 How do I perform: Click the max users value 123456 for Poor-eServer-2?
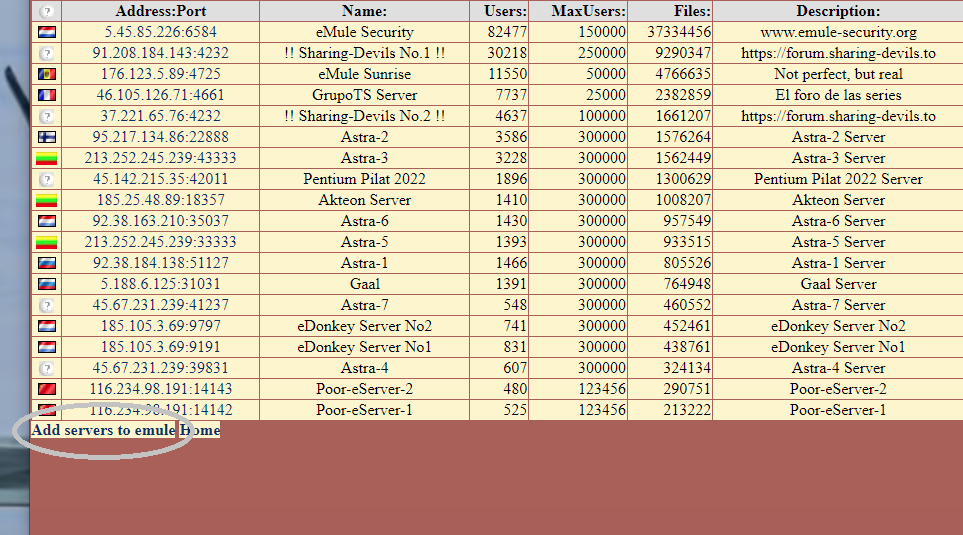602,389
